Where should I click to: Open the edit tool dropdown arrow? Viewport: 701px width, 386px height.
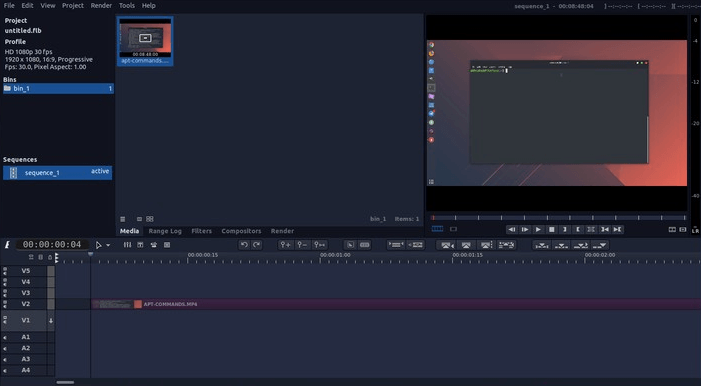click(108, 245)
